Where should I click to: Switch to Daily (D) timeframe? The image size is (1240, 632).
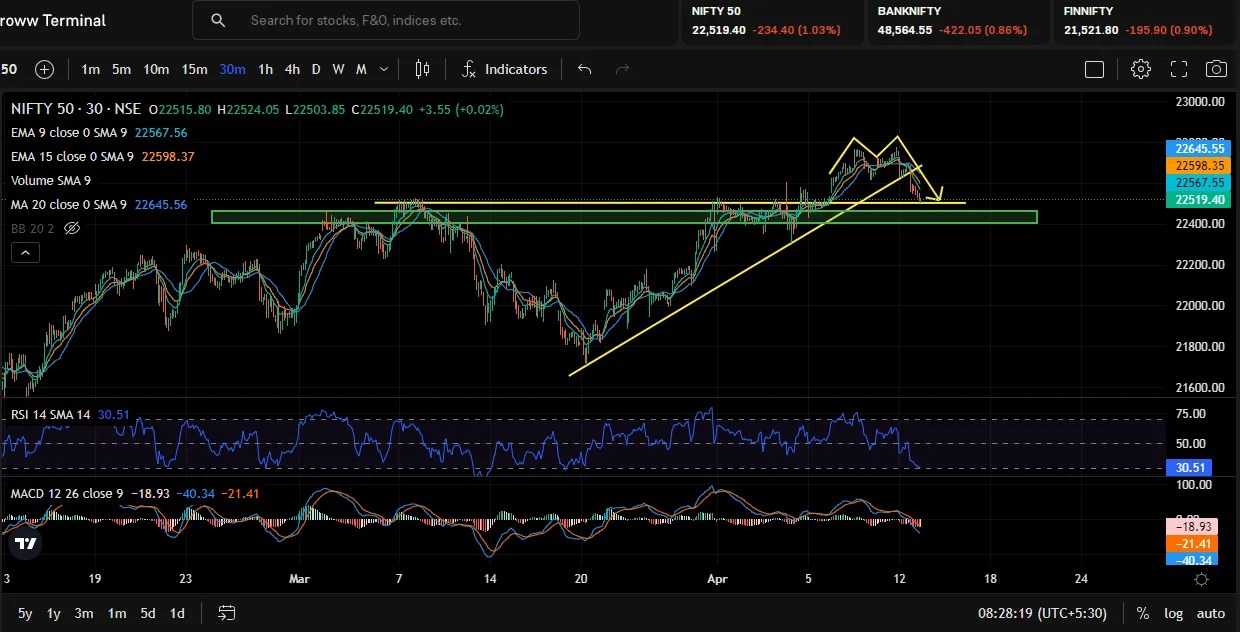(316, 69)
